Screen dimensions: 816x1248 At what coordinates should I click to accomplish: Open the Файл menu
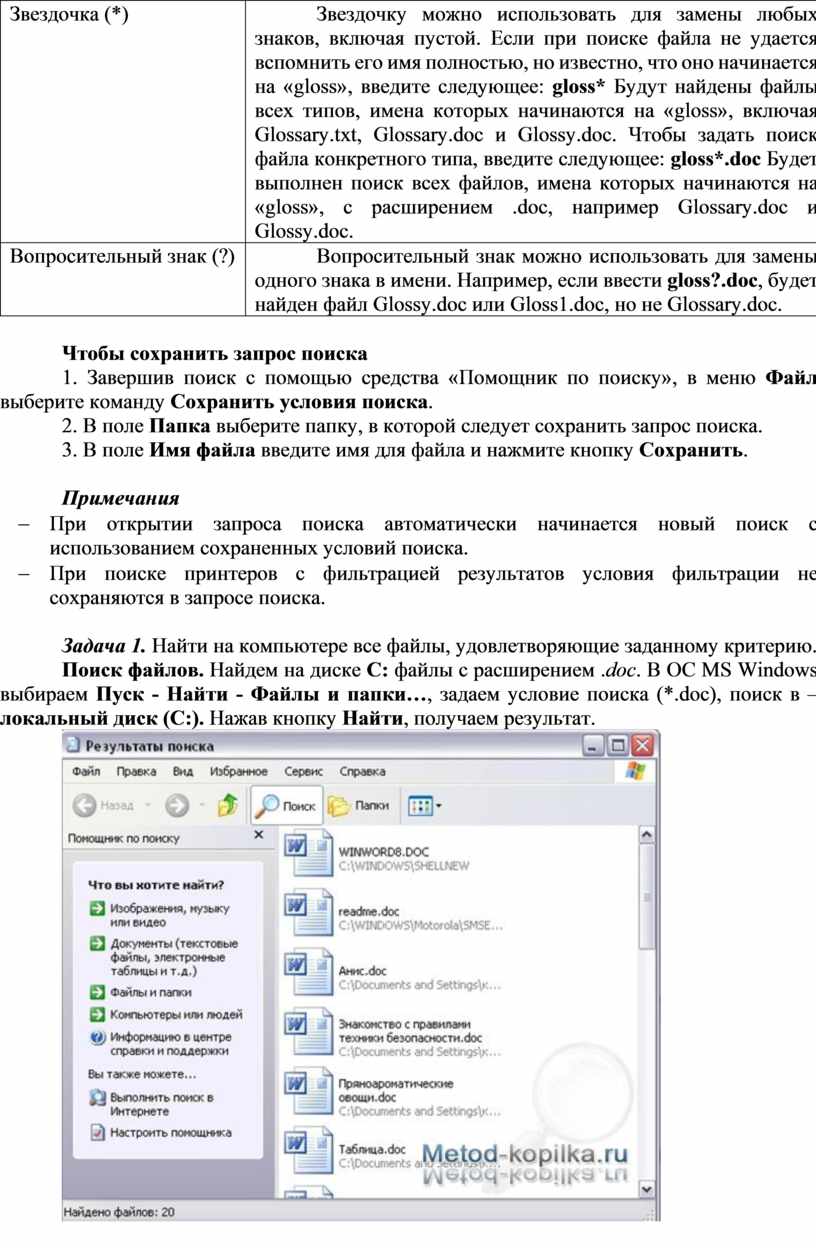86,771
